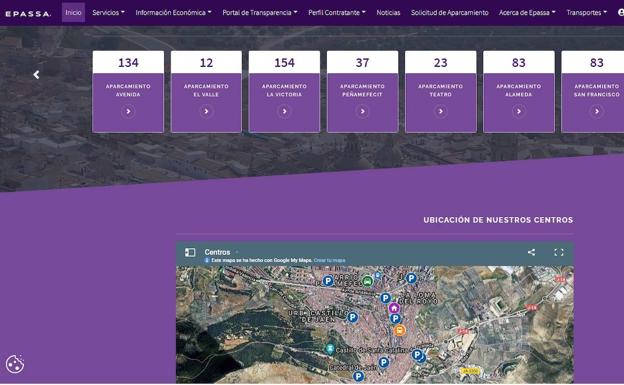
Task: Click the map share icon
Action: click(x=531, y=252)
